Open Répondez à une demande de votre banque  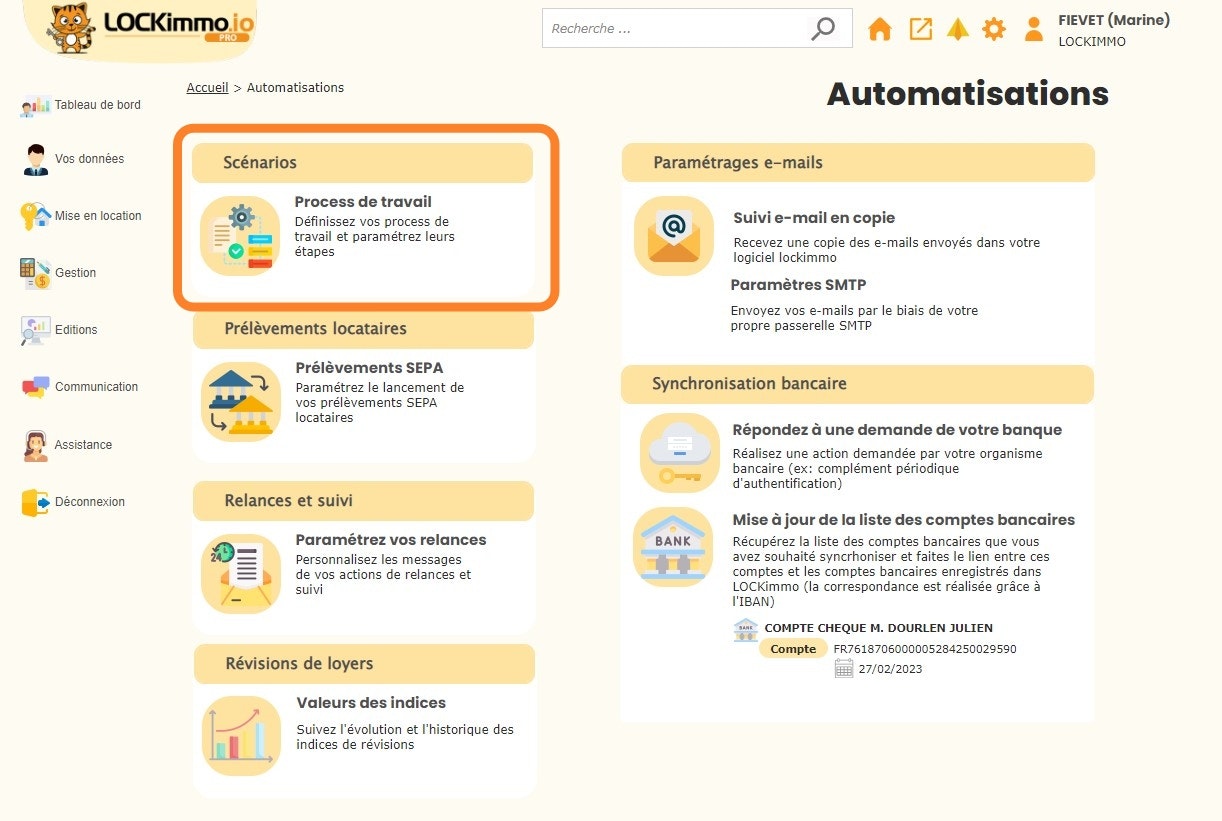click(897, 430)
